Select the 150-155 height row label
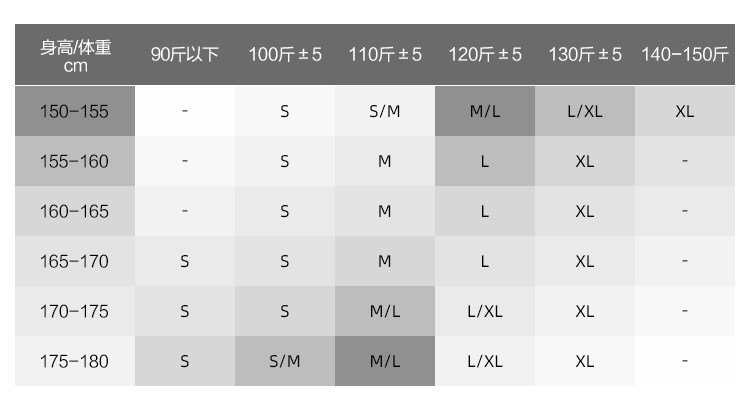 coord(75,111)
